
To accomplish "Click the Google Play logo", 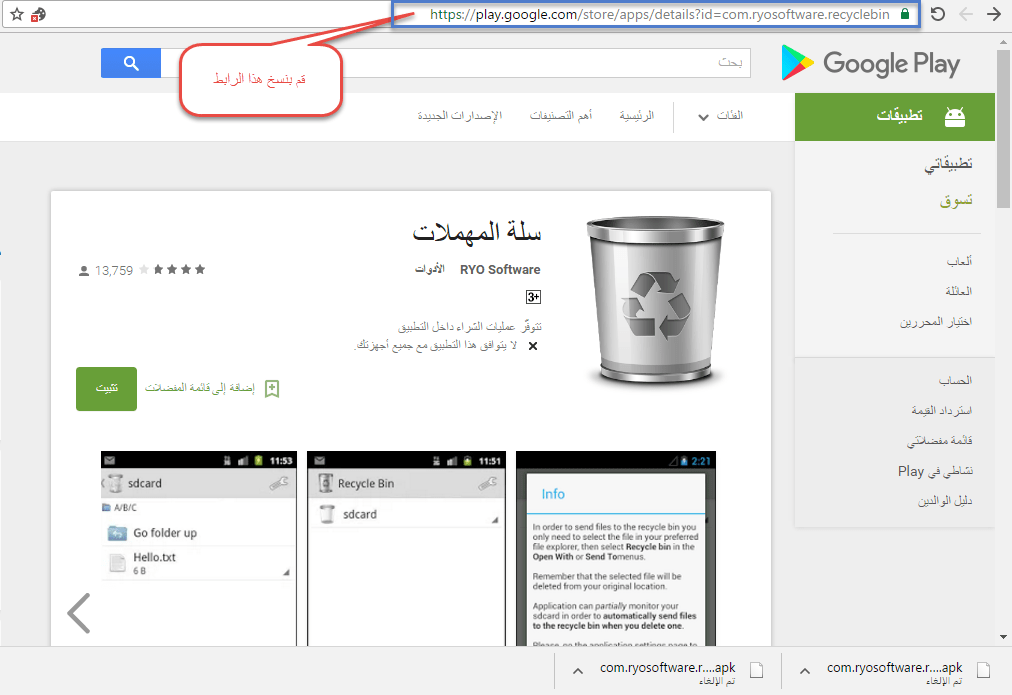I will (871, 63).
